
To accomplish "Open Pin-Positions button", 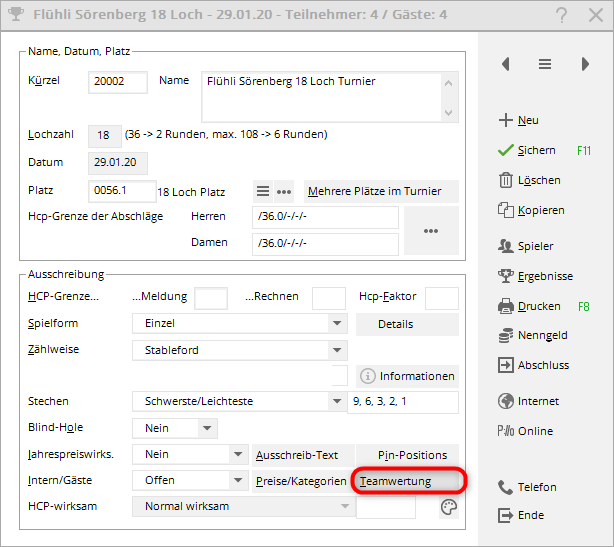I will (408, 455).
